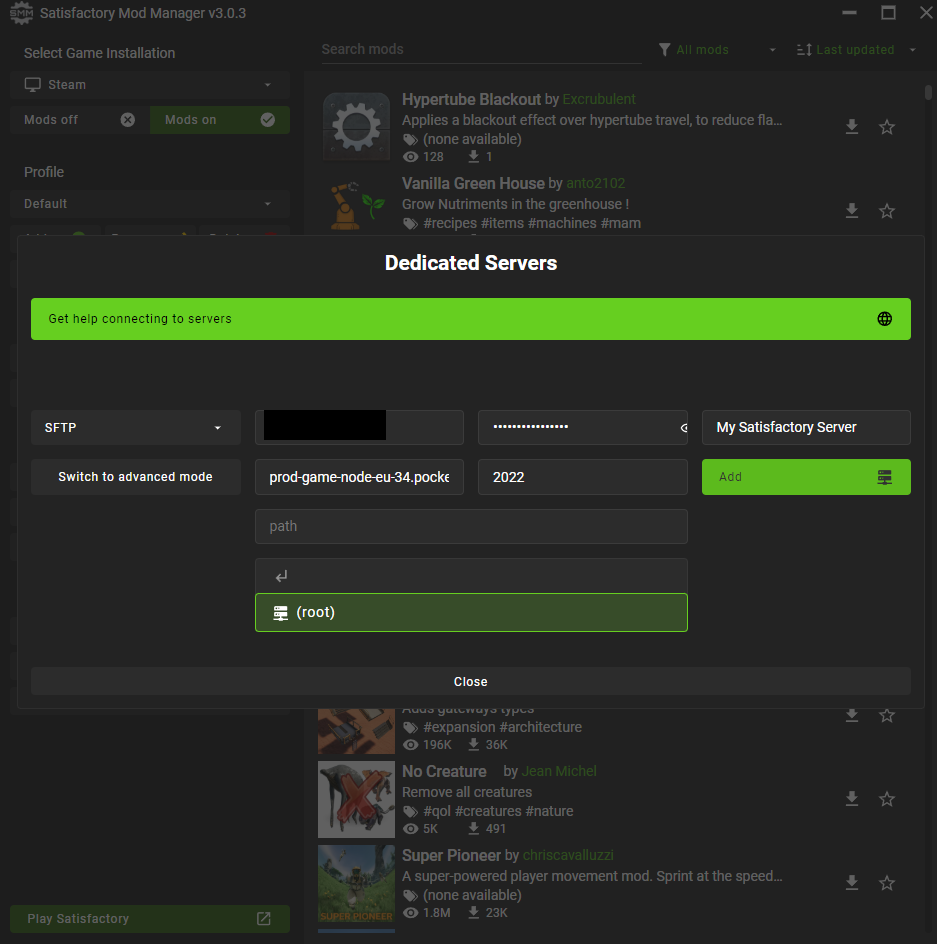Click the sort order icon
The image size is (937, 944).
coord(804,50)
